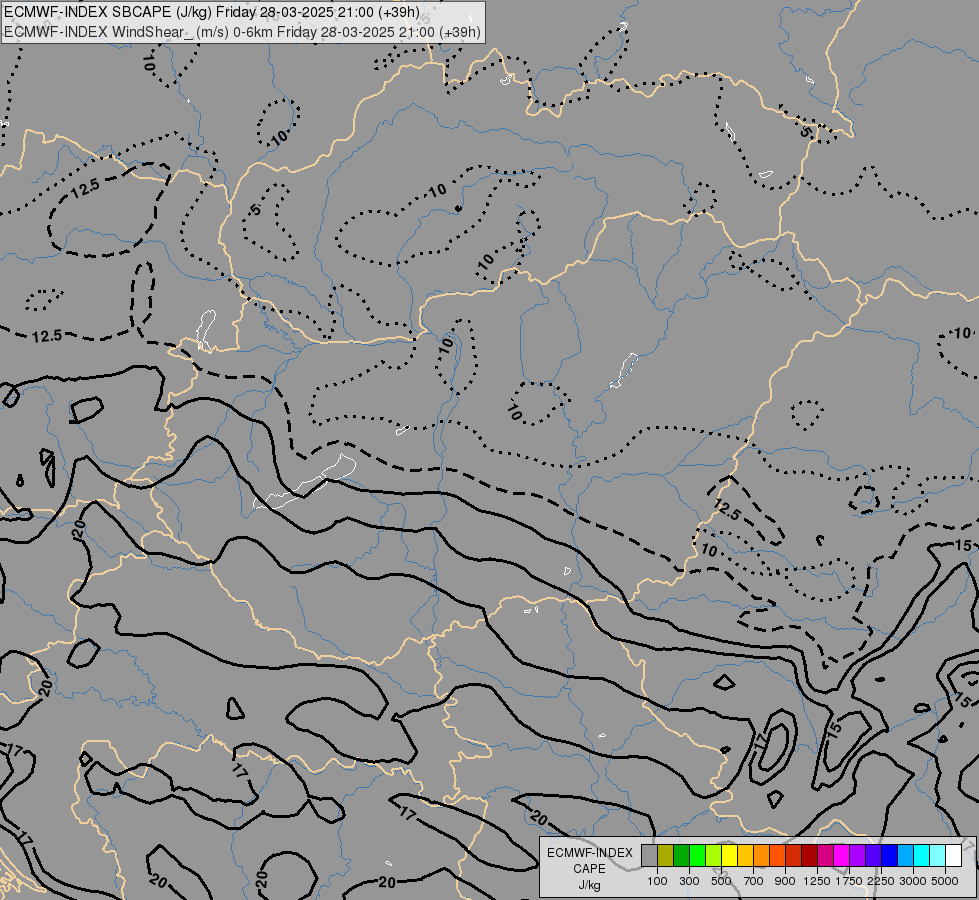This screenshot has height=900, width=979.
Task: Click the 100 legend tick label
Action: pos(657,881)
